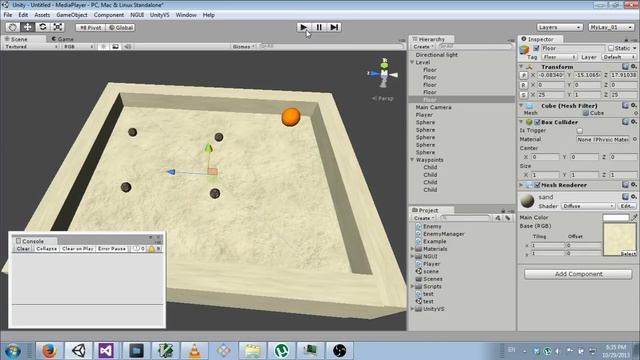Click the Pause button
The image size is (640, 360).
[319, 27]
